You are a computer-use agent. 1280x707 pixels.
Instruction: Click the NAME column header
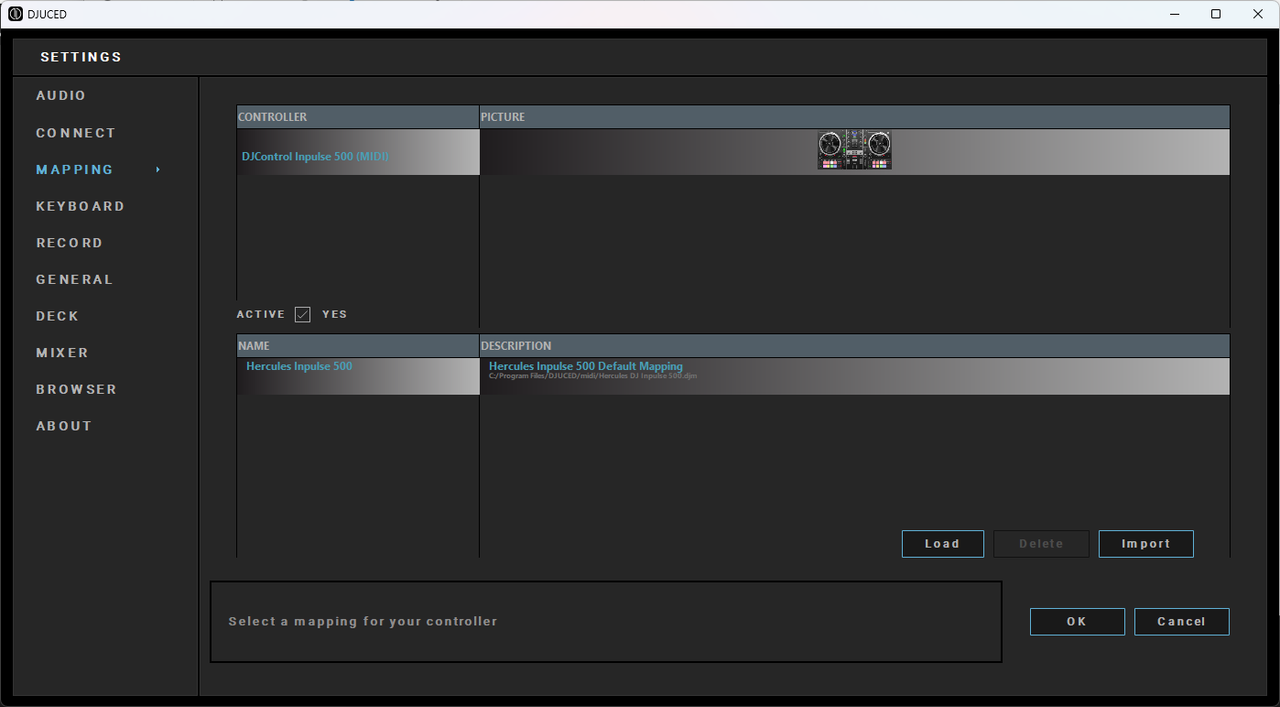(358, 346)
